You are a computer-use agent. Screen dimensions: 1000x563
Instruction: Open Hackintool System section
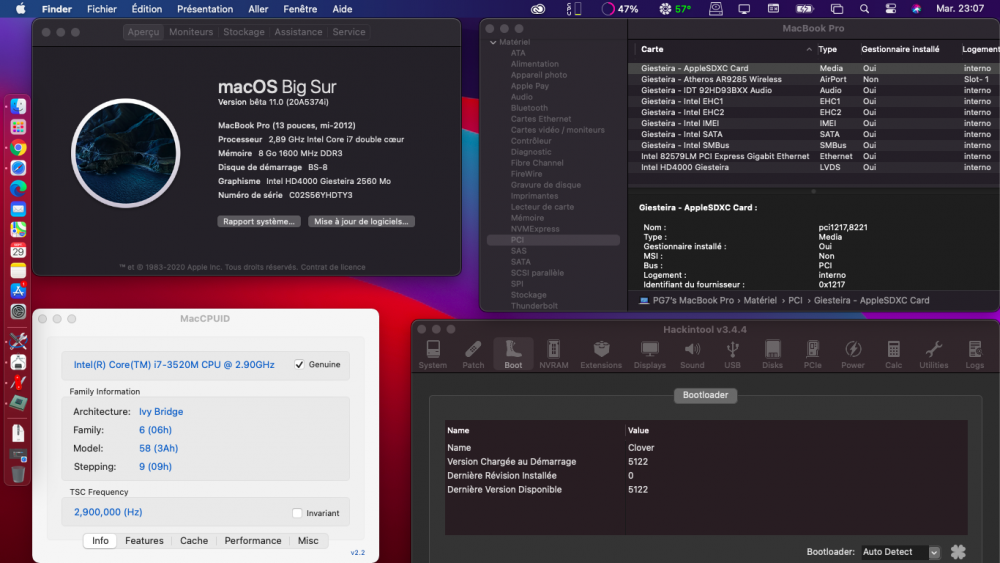[x=432, y=355]
